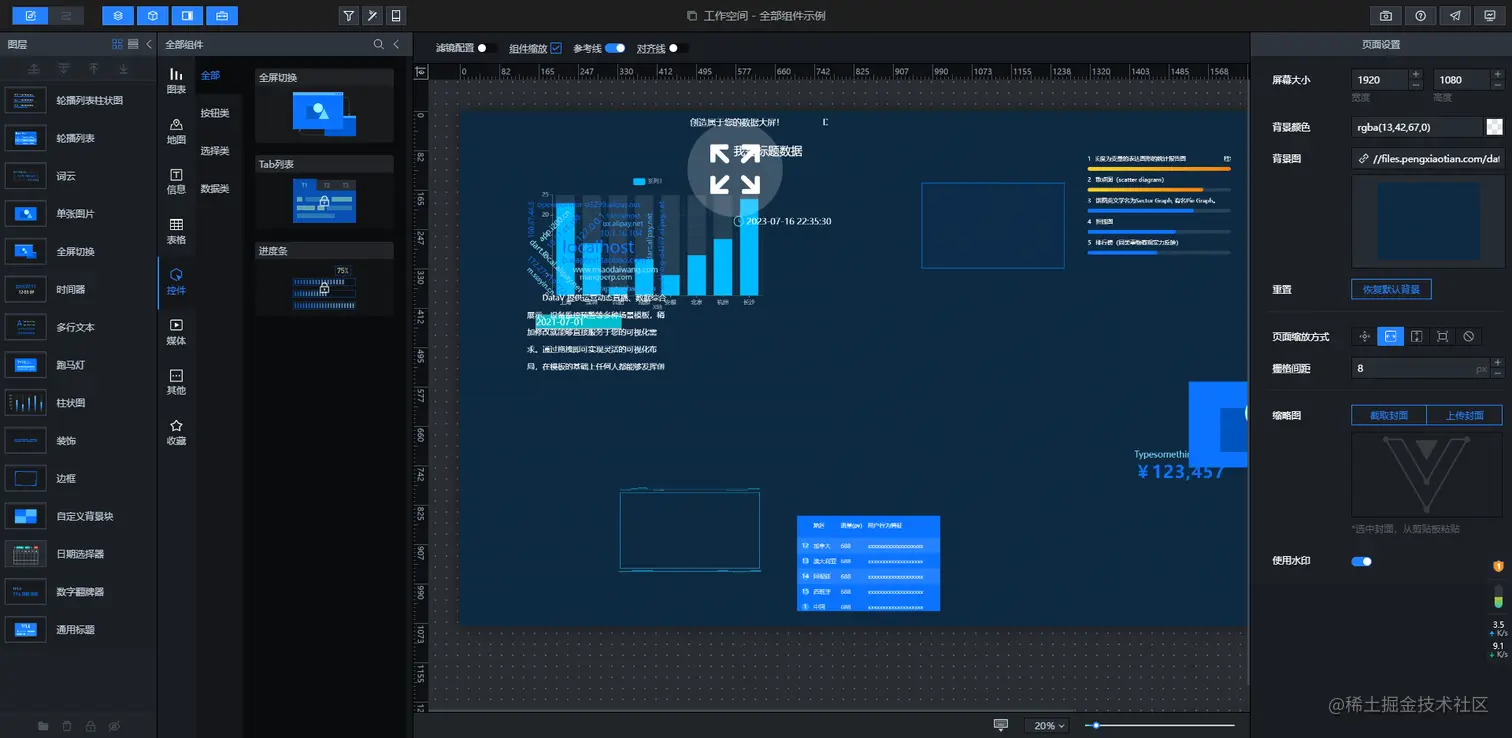Switch layers panel to thumbnail grid view
This screenshot has width=1512, height=738.
(118, 44)
